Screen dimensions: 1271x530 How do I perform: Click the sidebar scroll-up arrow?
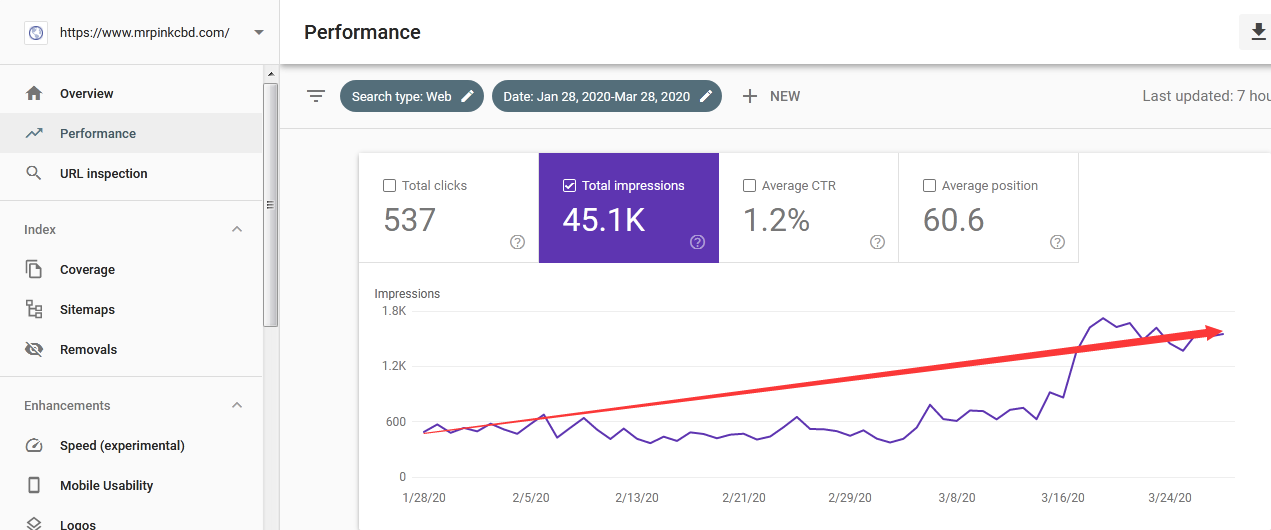pyautogui.click(x=271, y=74)
